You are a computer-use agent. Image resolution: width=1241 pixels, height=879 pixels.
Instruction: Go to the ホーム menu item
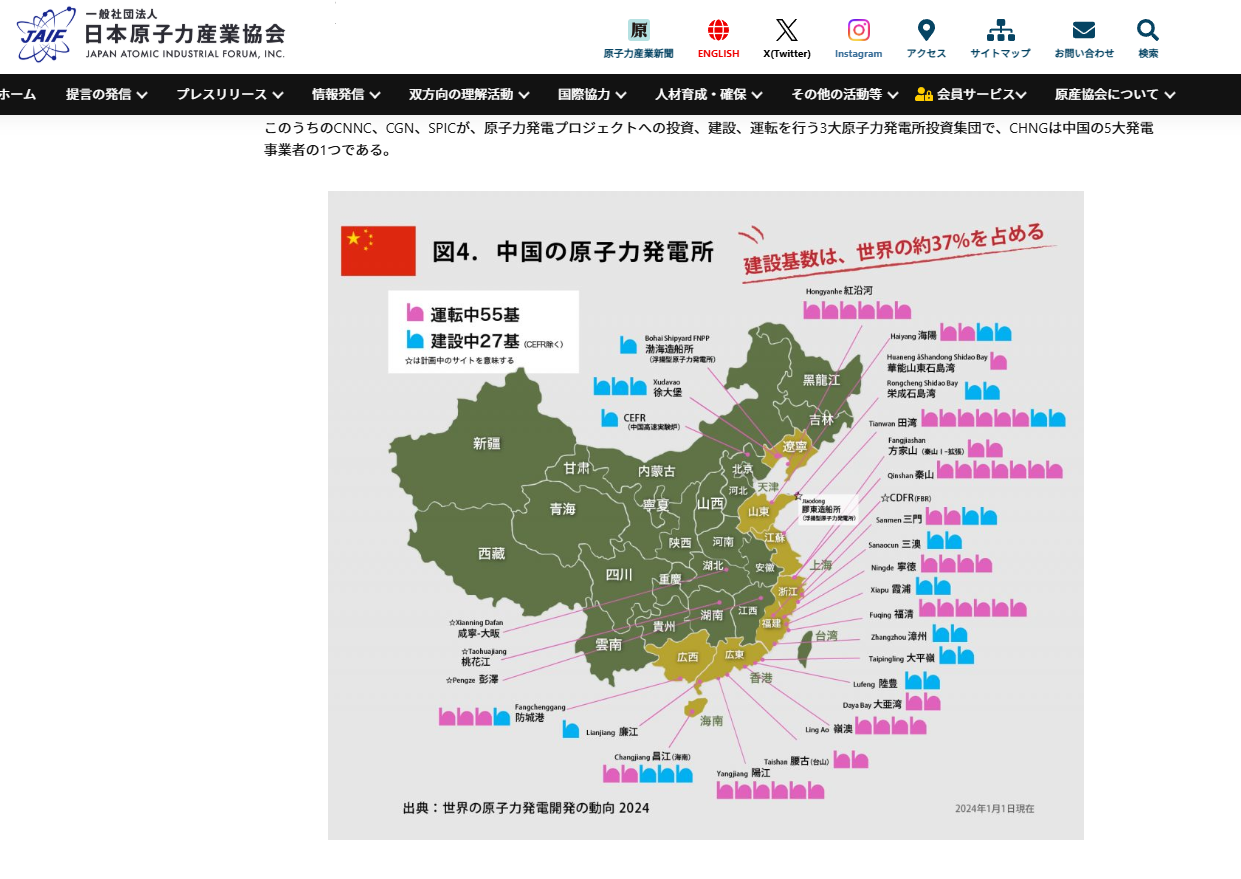[x=18, y=95]
